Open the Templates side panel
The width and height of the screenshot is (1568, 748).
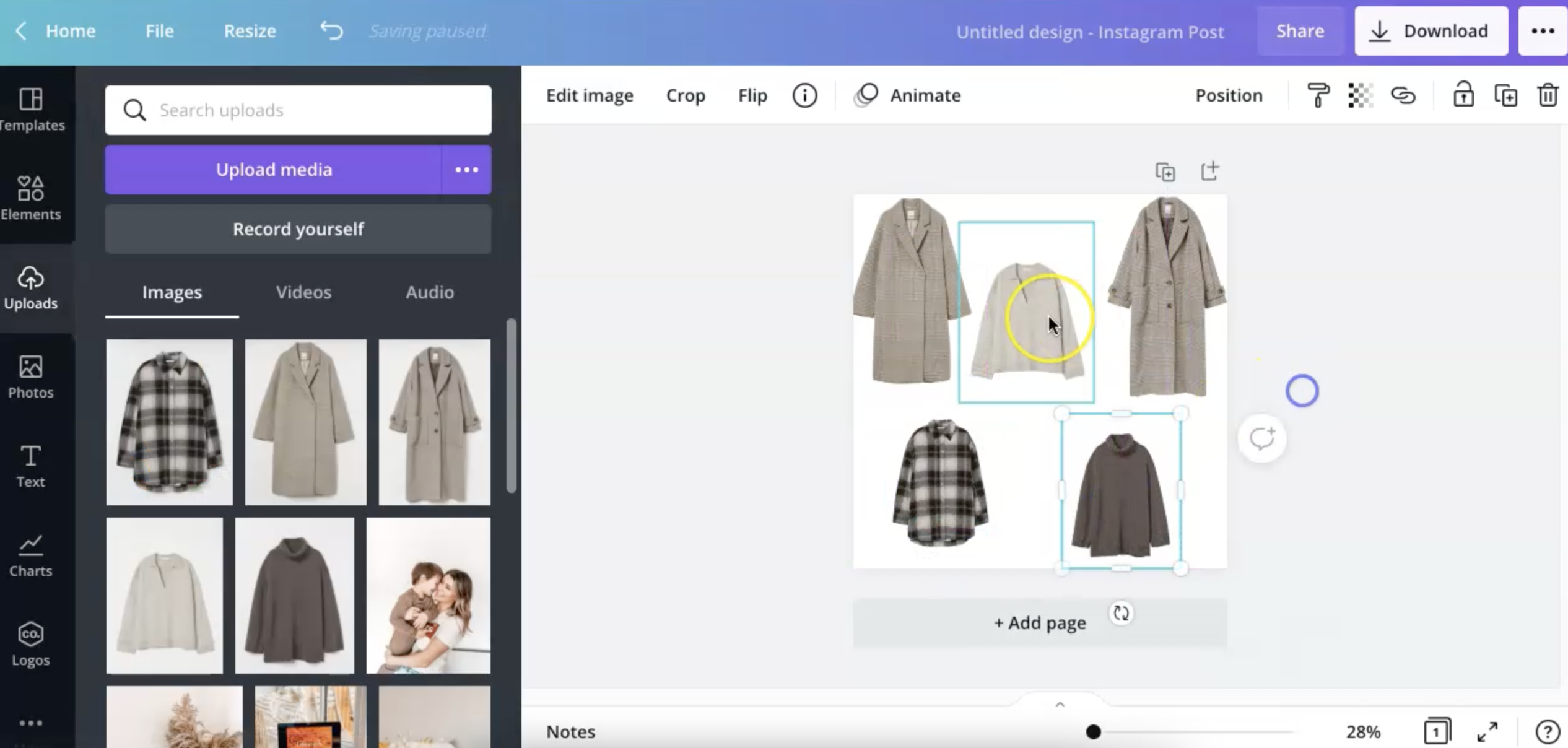[31, 110]
